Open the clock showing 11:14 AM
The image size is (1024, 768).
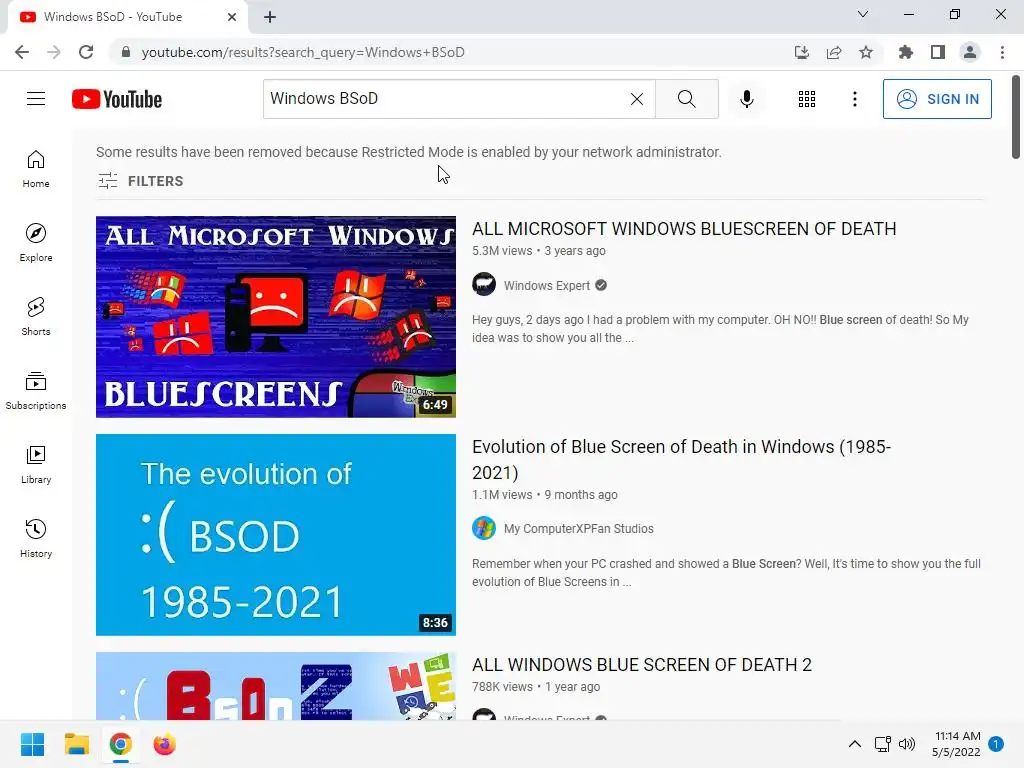coord(956,744)
